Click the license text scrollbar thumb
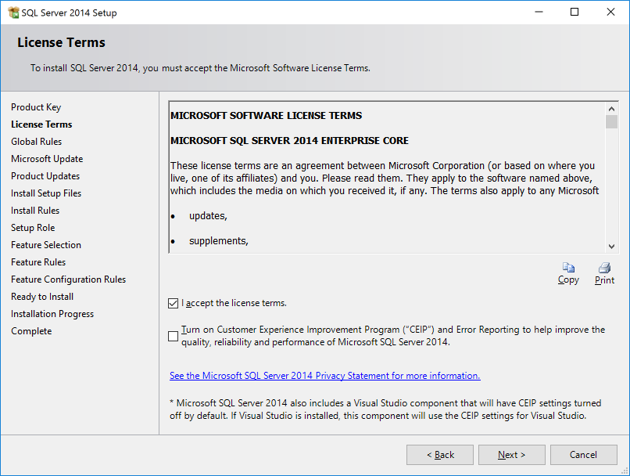 click(x=612, y=122)
